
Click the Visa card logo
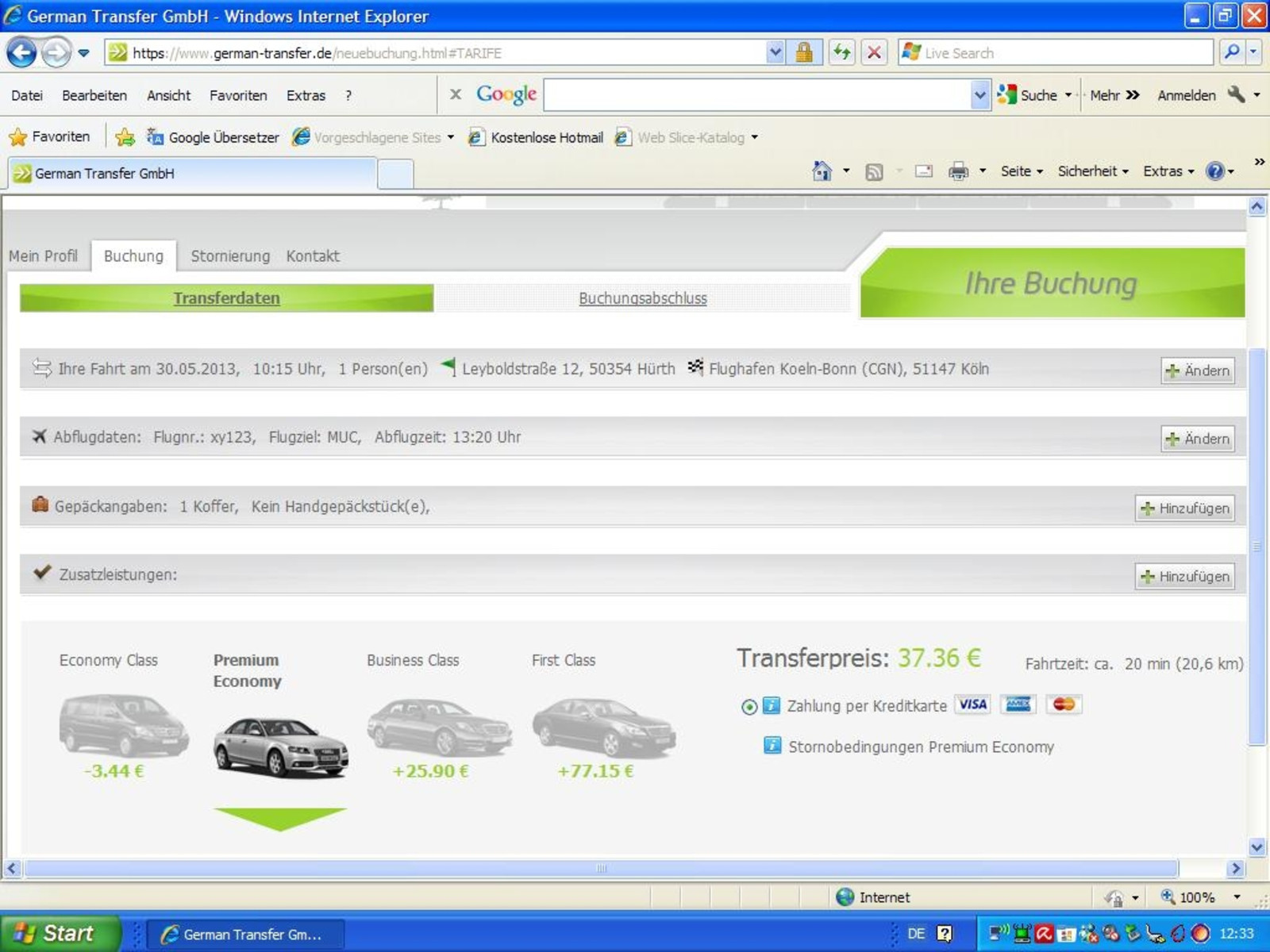(972, 704)
